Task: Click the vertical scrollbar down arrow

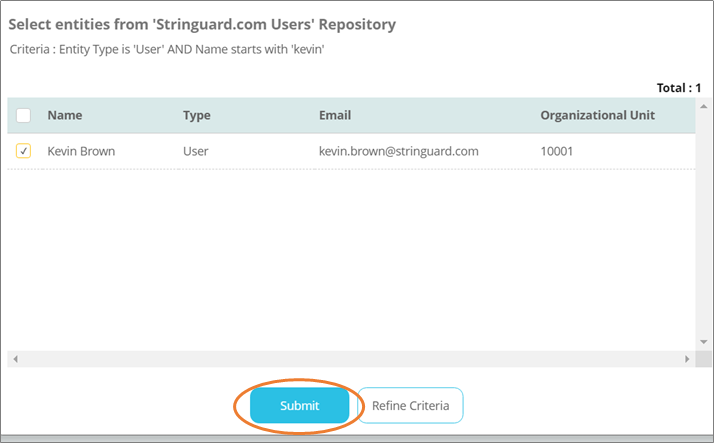Action: [x=704, y=342]
